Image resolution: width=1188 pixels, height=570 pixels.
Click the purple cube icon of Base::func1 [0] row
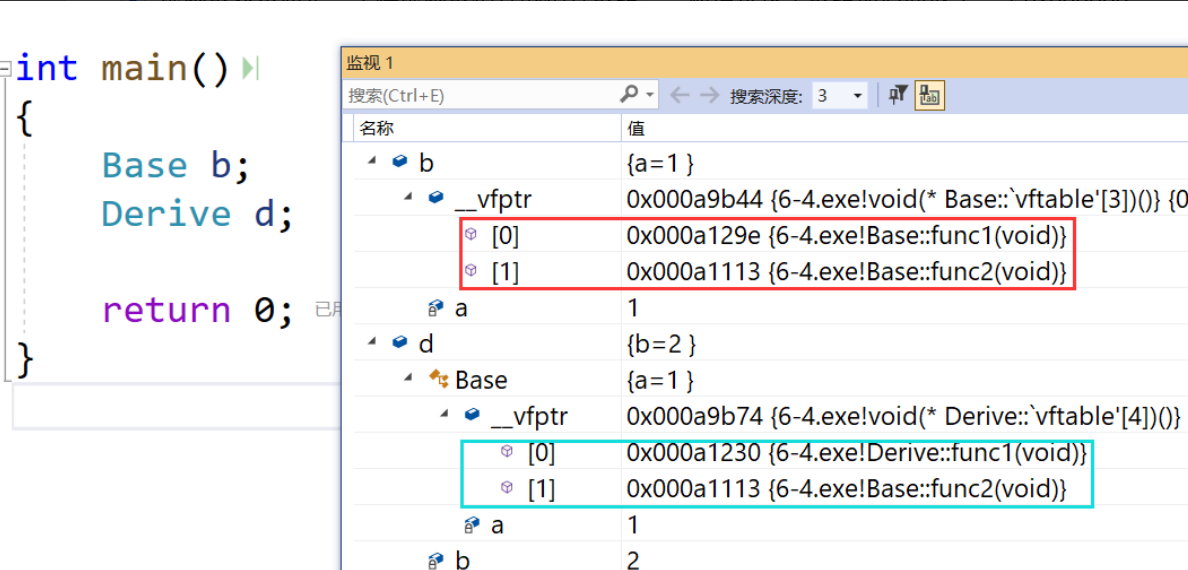471,234
